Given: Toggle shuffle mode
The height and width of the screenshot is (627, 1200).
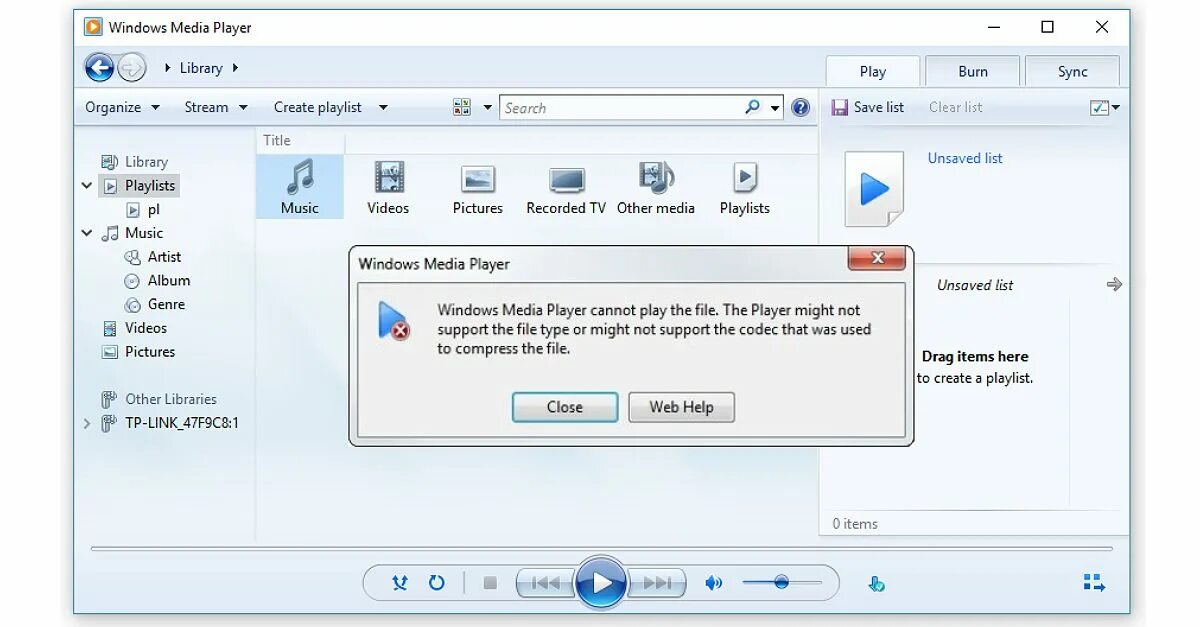Looking at the screenshot, I should 400,582.
